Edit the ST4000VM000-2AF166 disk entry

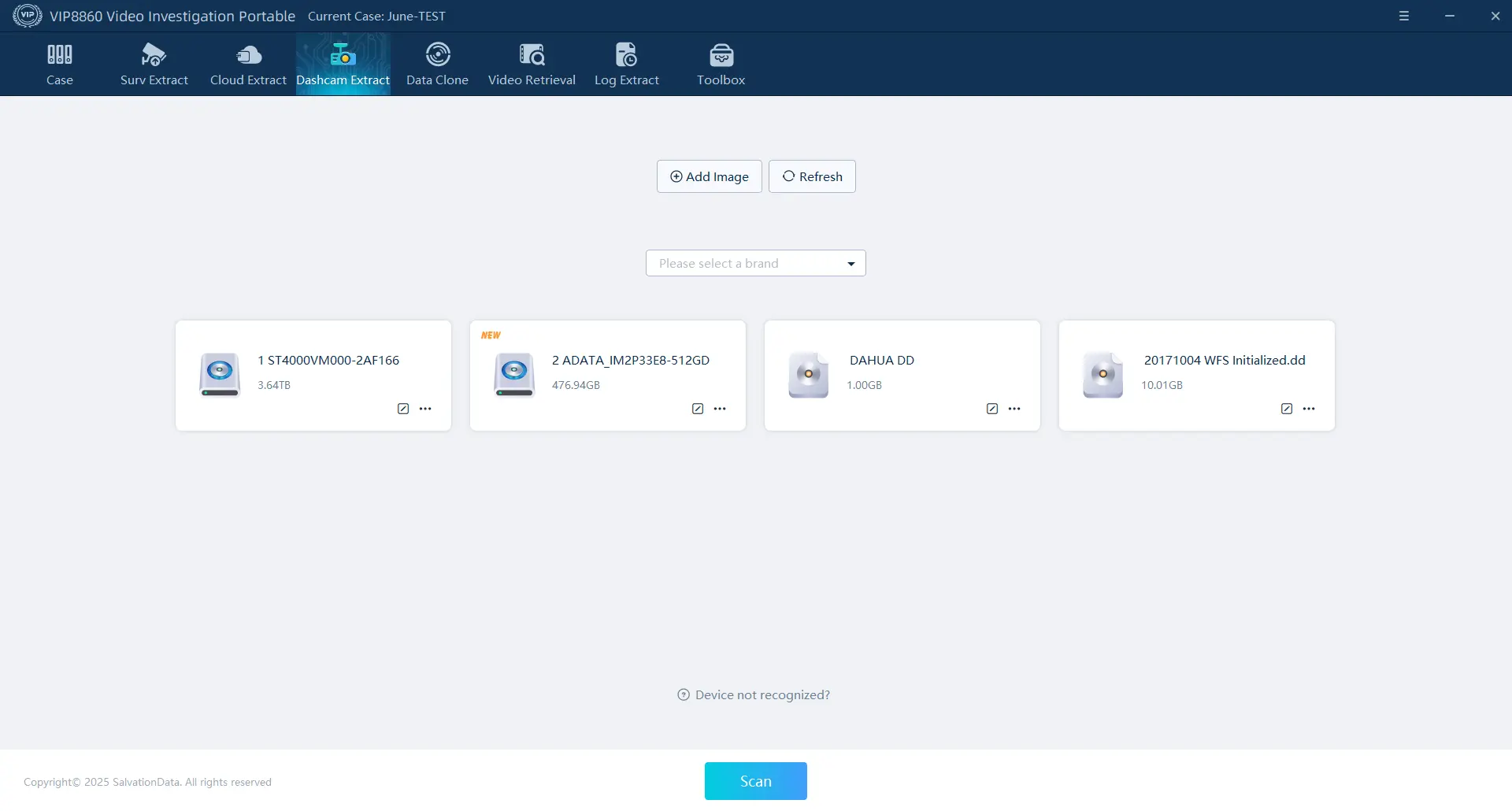[x=403, y=409]
